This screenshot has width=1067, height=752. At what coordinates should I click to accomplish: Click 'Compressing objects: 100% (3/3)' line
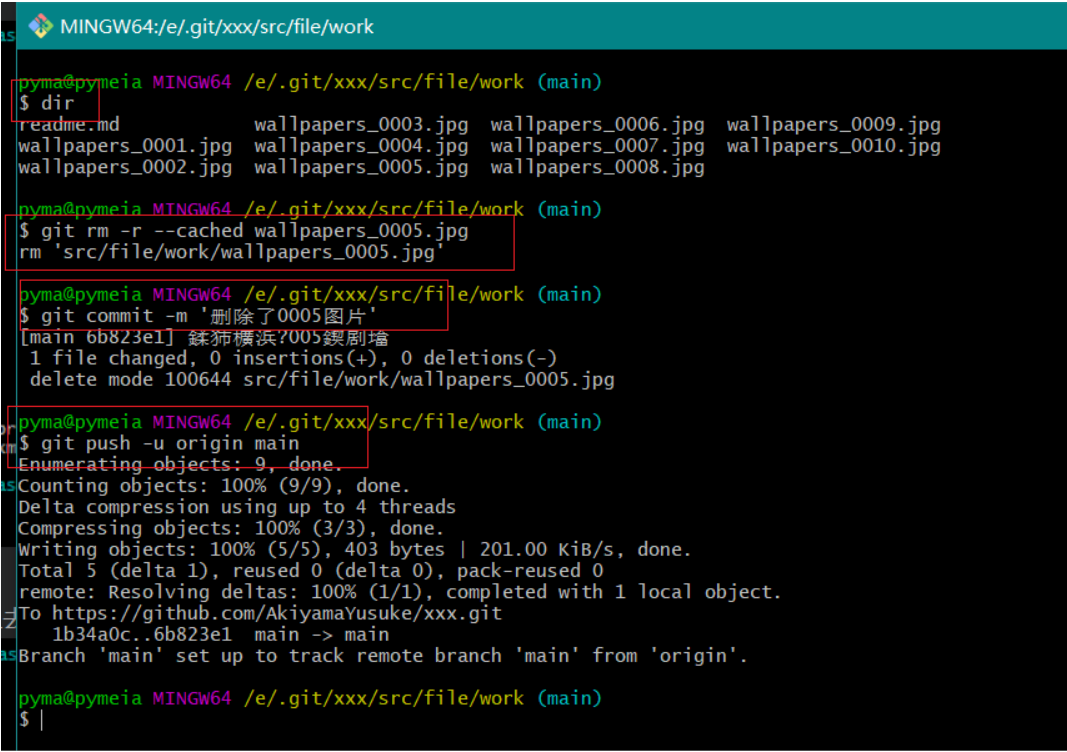(231, 528)
